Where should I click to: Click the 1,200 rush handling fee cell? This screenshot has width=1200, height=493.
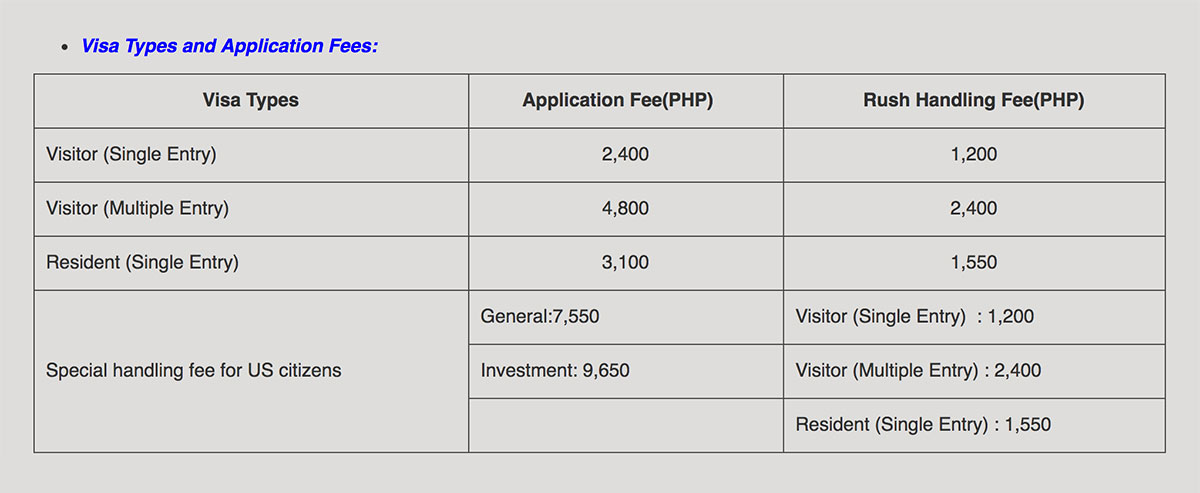974,155
